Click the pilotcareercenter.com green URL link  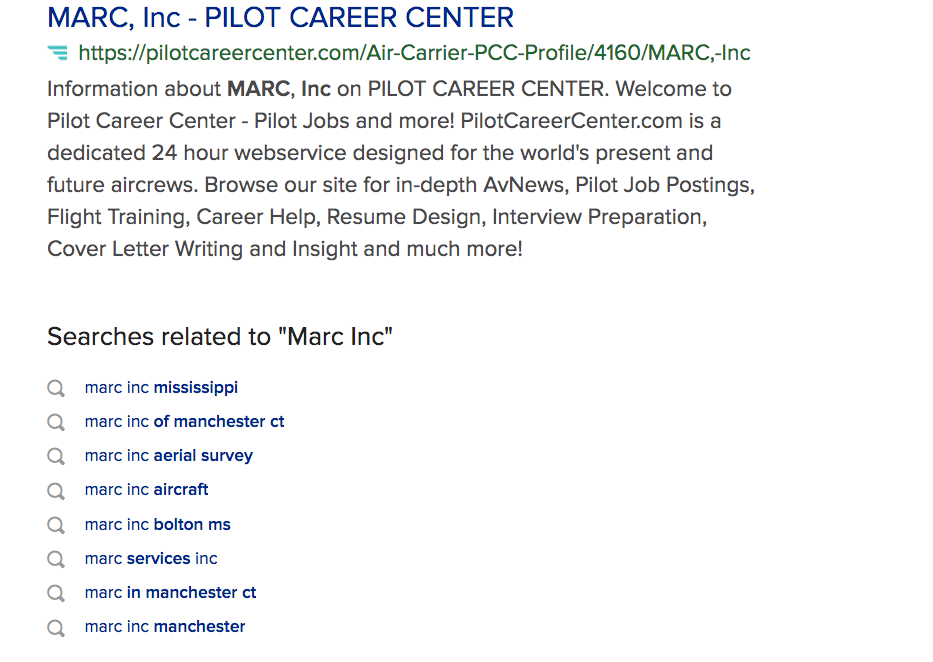point(414,53)
